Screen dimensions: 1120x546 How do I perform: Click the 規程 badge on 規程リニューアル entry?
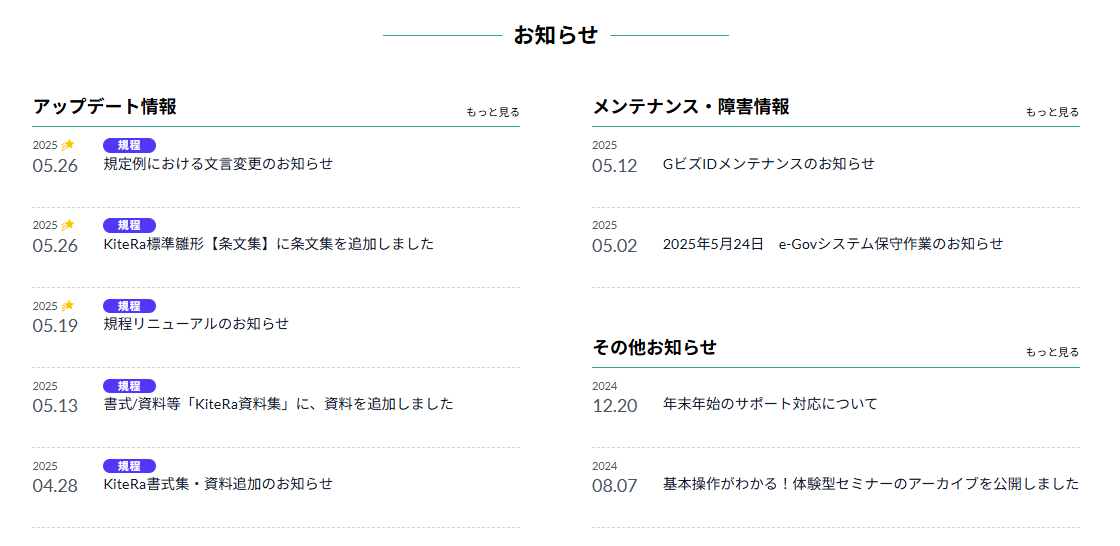(129, 306)
